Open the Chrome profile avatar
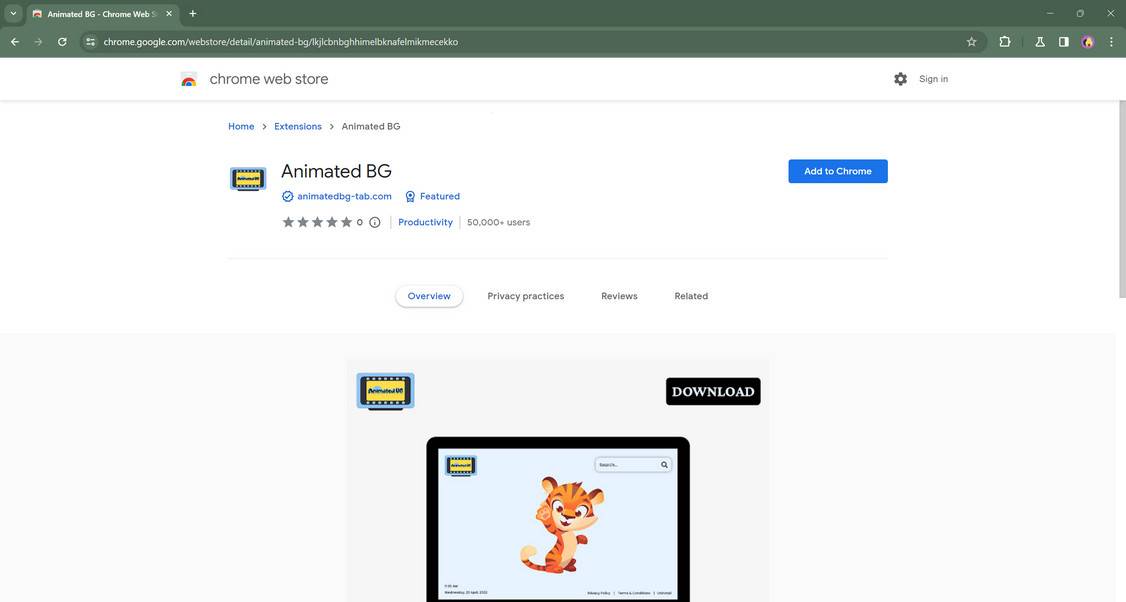 [x=1087, y=42]
